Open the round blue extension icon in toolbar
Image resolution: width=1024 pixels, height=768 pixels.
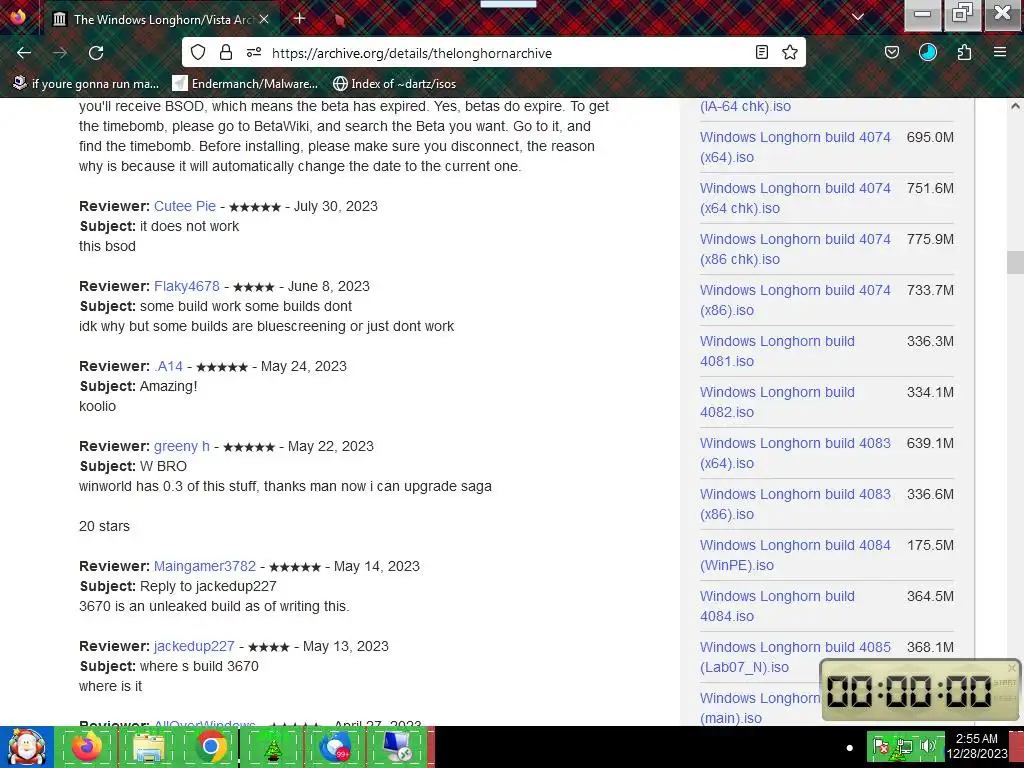coord(927,52)
